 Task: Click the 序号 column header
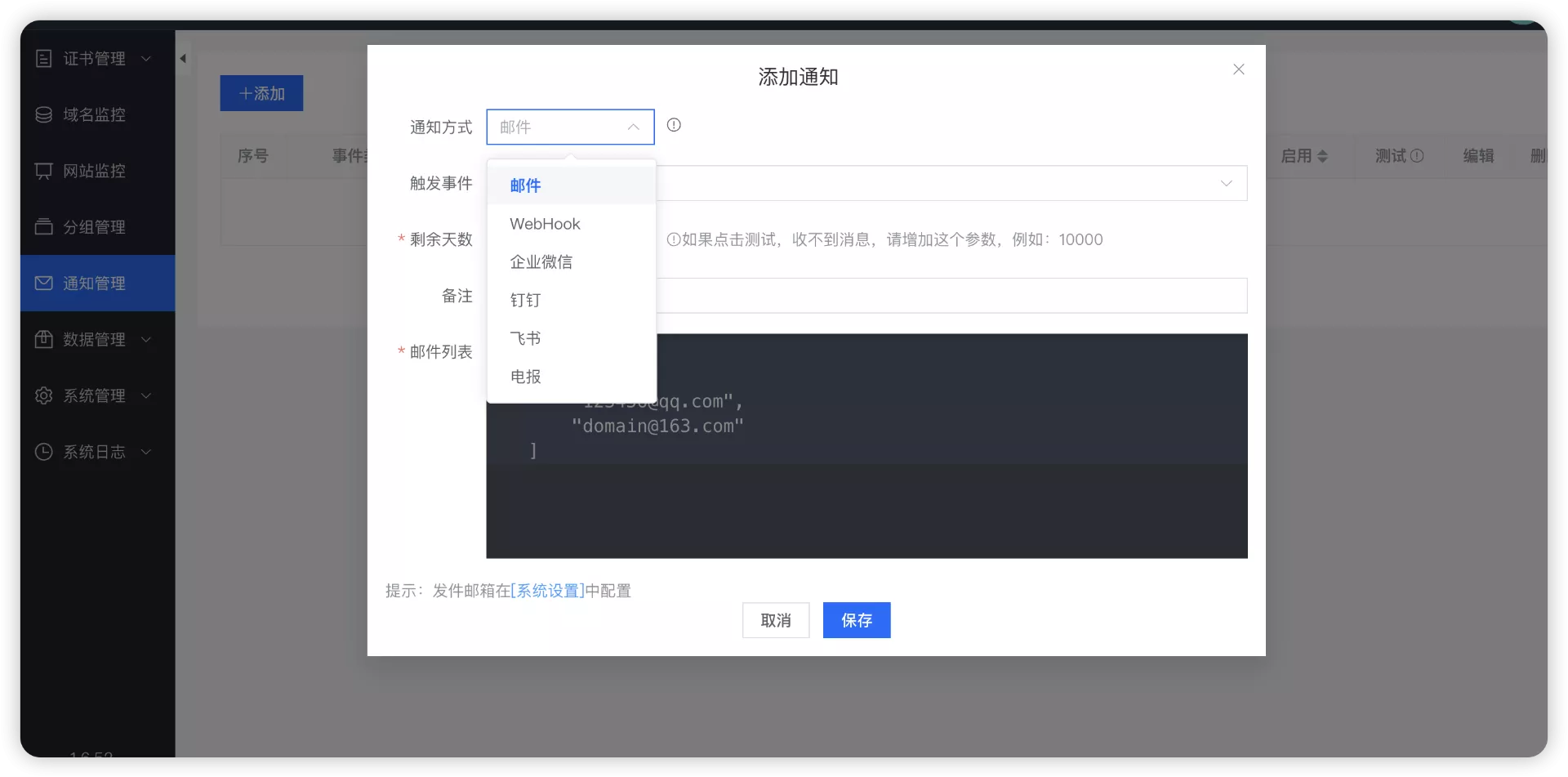pyautogui.click(x=253, y=155)
